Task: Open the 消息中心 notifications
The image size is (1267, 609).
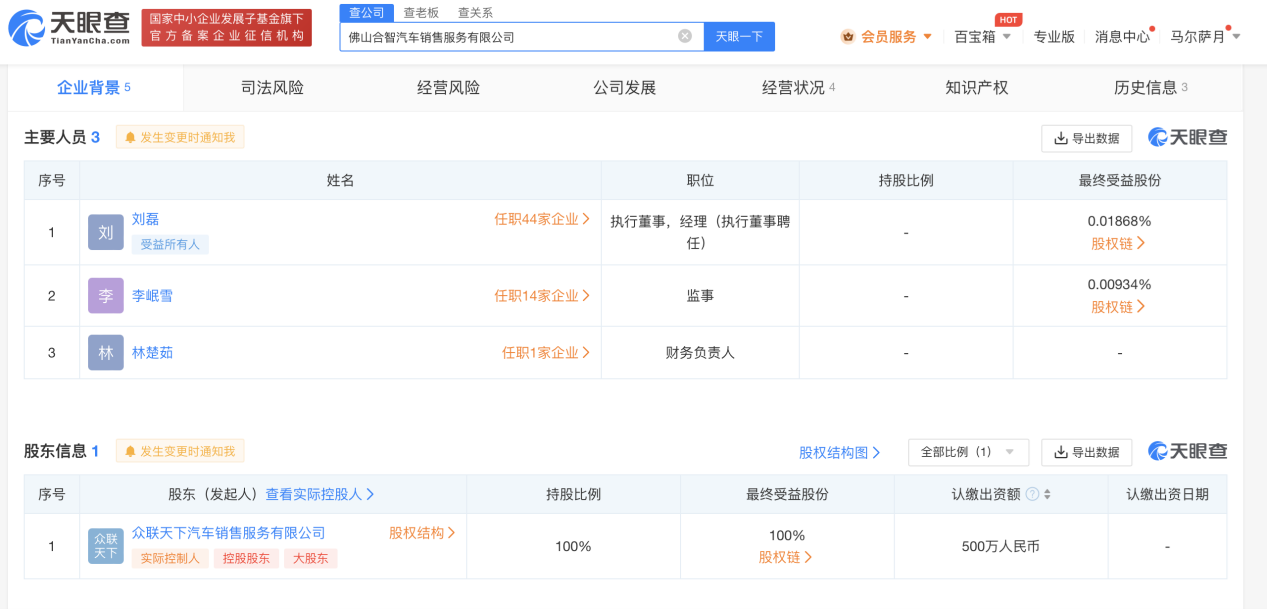Action: pos(1123,36)
